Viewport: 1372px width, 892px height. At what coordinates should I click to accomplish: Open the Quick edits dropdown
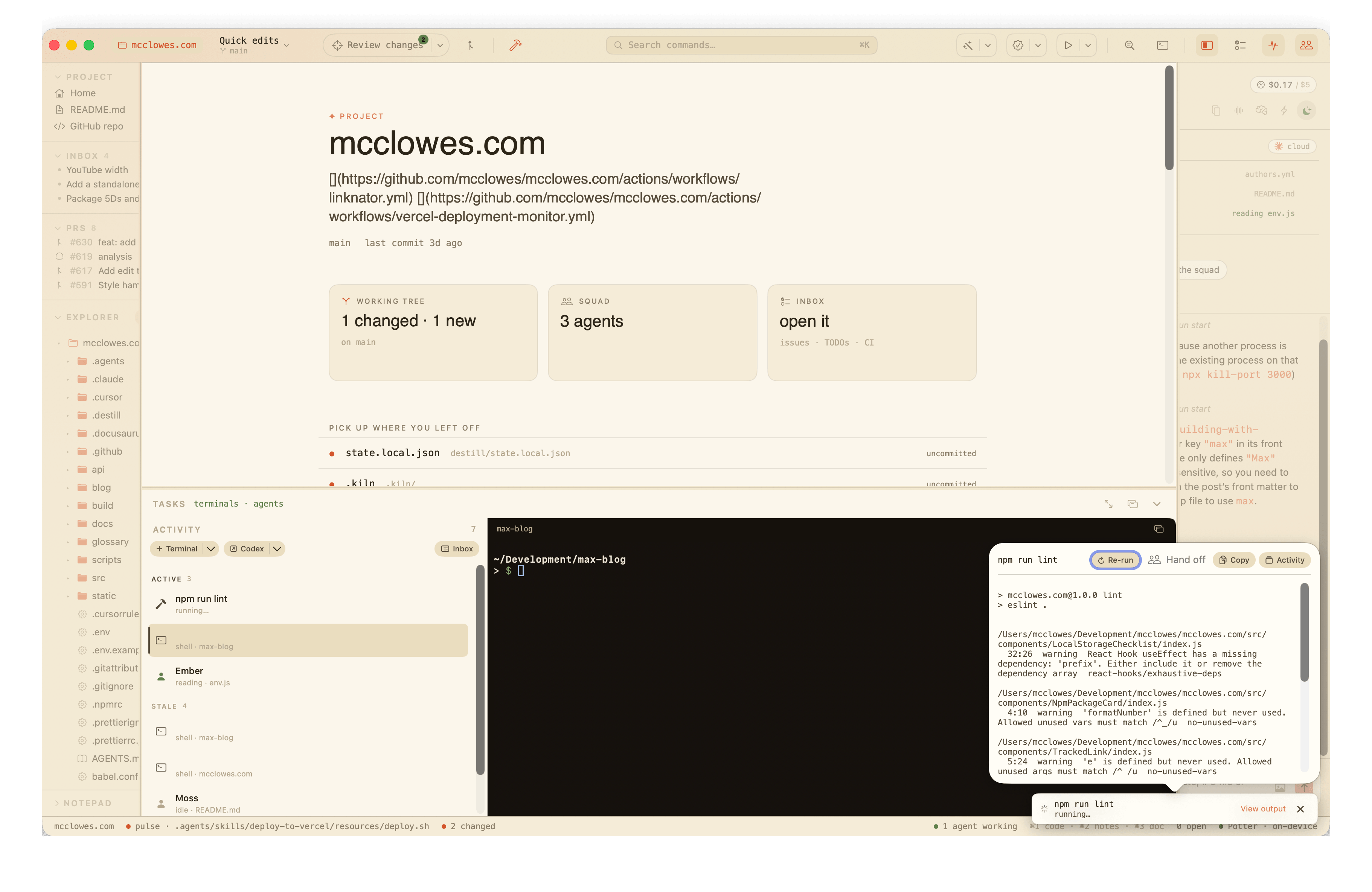point(254,45)
